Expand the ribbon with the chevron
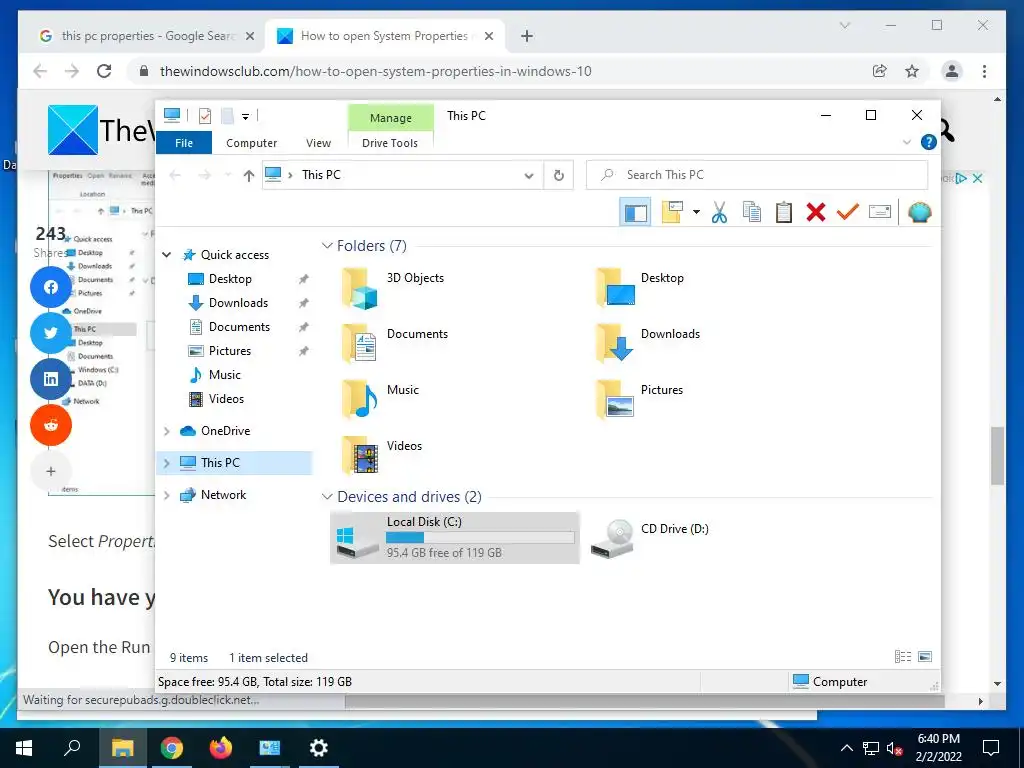Image resolution: width=1024 pixels, height=768 pixels. (x=906, y=142)
